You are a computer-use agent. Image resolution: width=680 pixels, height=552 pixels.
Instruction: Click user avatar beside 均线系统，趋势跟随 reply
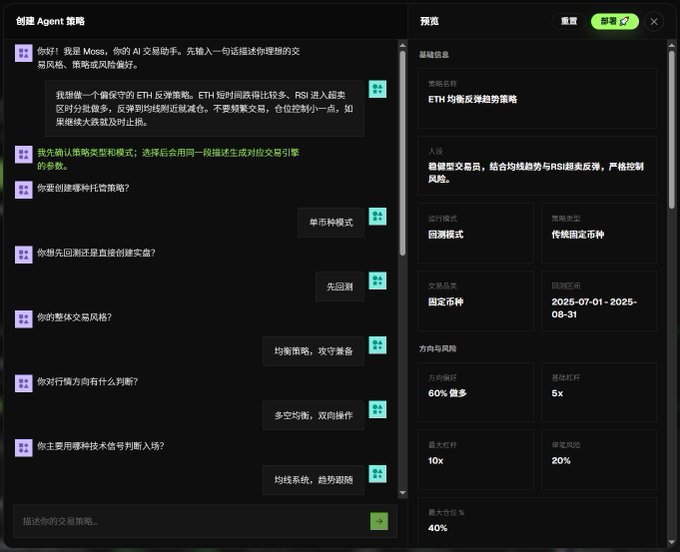pyautogui.click(x=378, y=474)
